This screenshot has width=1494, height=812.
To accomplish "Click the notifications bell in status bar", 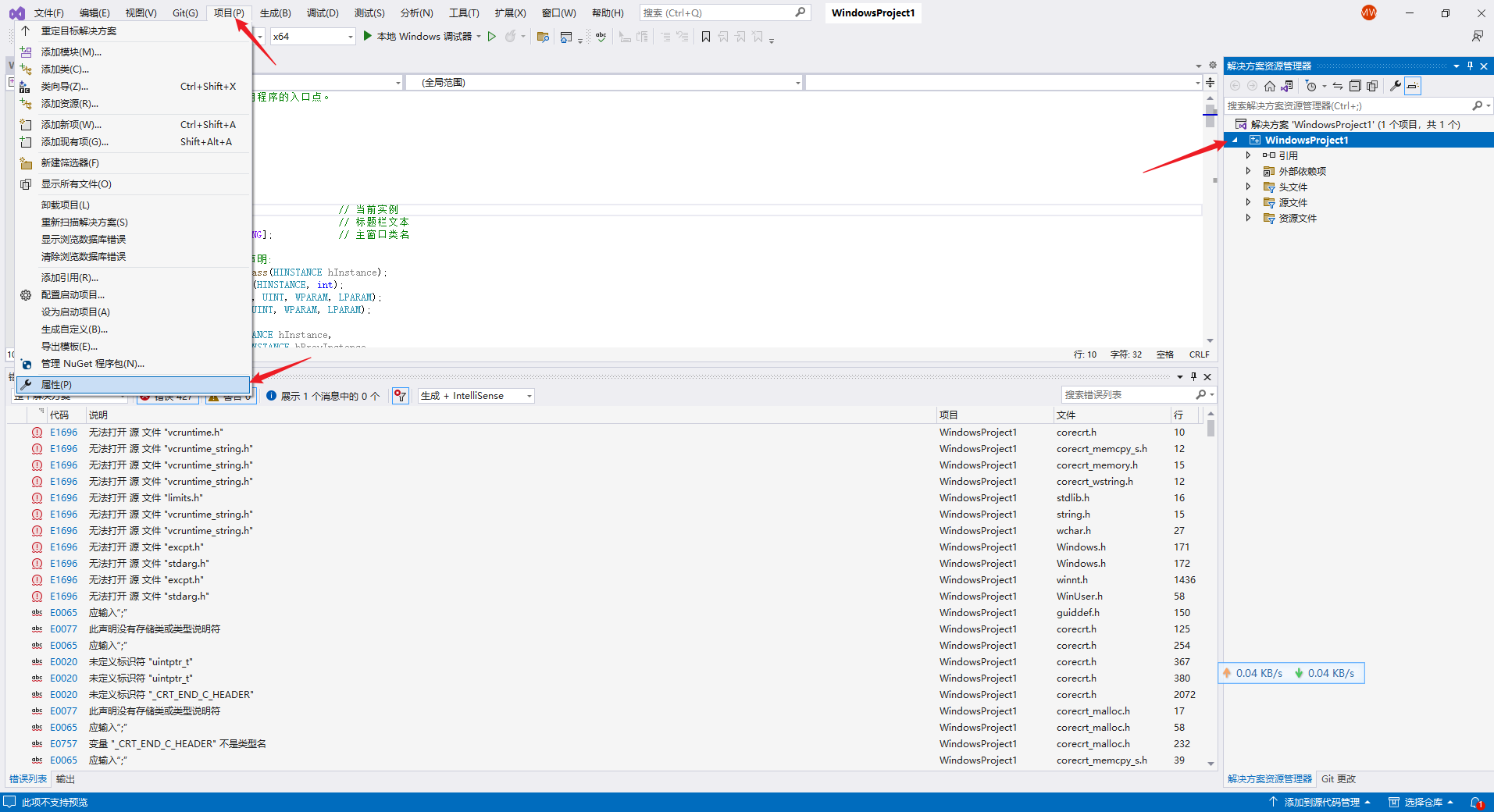I will pos(1477,802).
